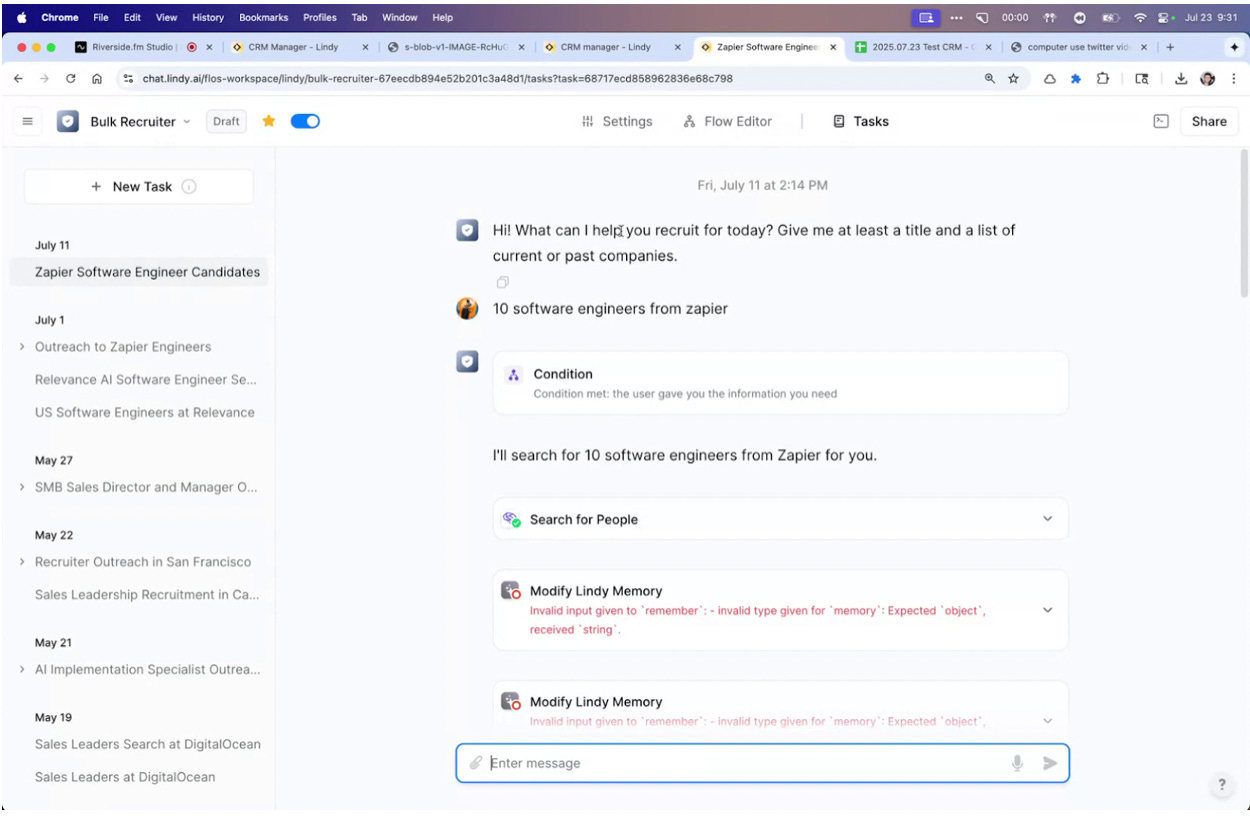Open Chrome downloads icon

click(x=1180, y=79)
